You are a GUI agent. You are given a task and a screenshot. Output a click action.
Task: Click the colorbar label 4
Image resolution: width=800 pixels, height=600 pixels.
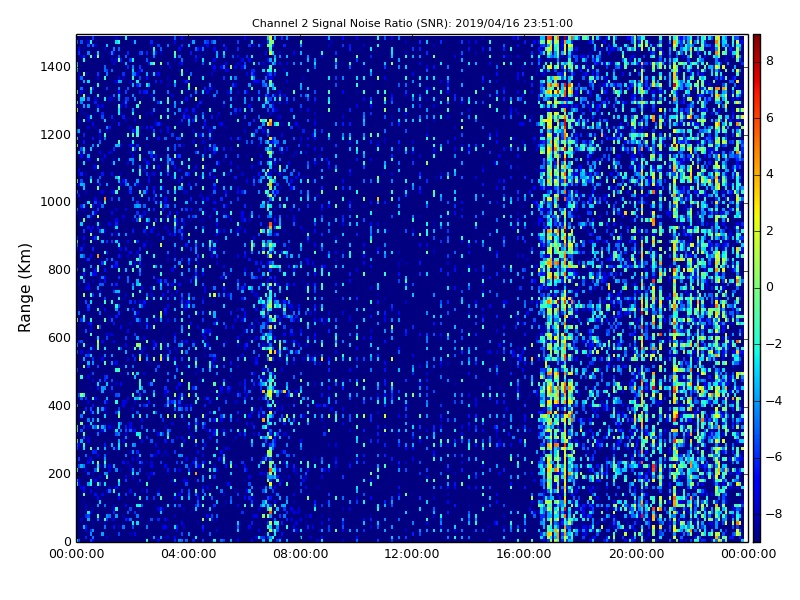point(770,174)
